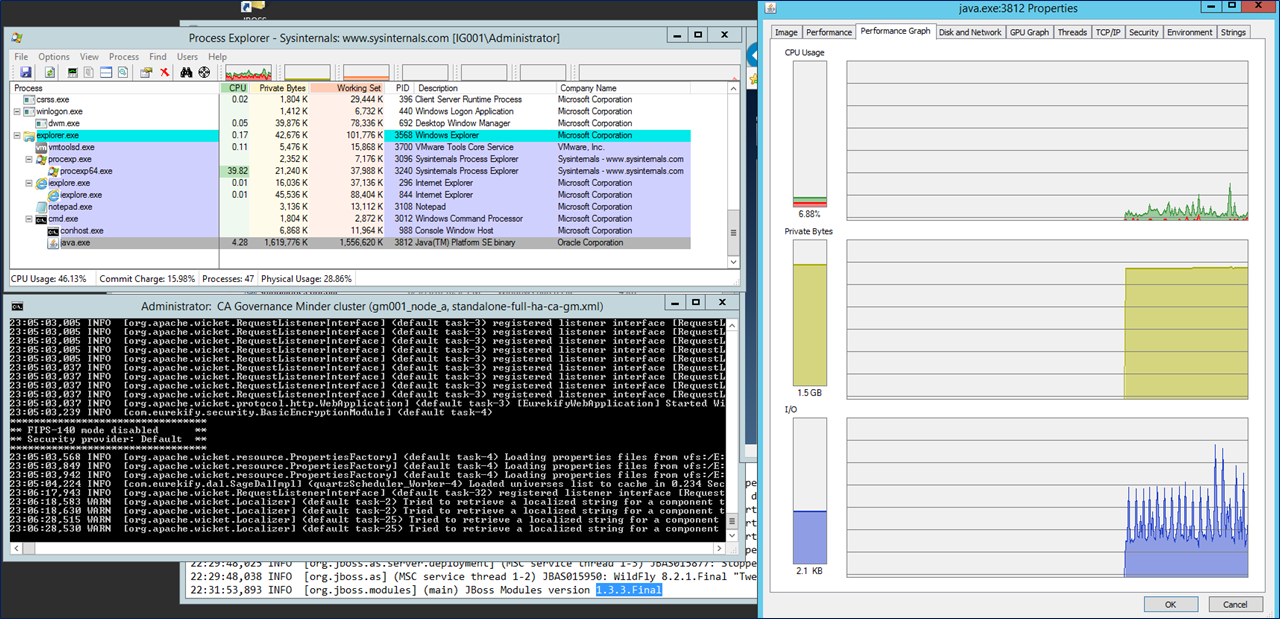1280x619 pixels.
Task: Click the Refresh Now toolbar icon
Action: pyautogui.click(x=49, y=72)
